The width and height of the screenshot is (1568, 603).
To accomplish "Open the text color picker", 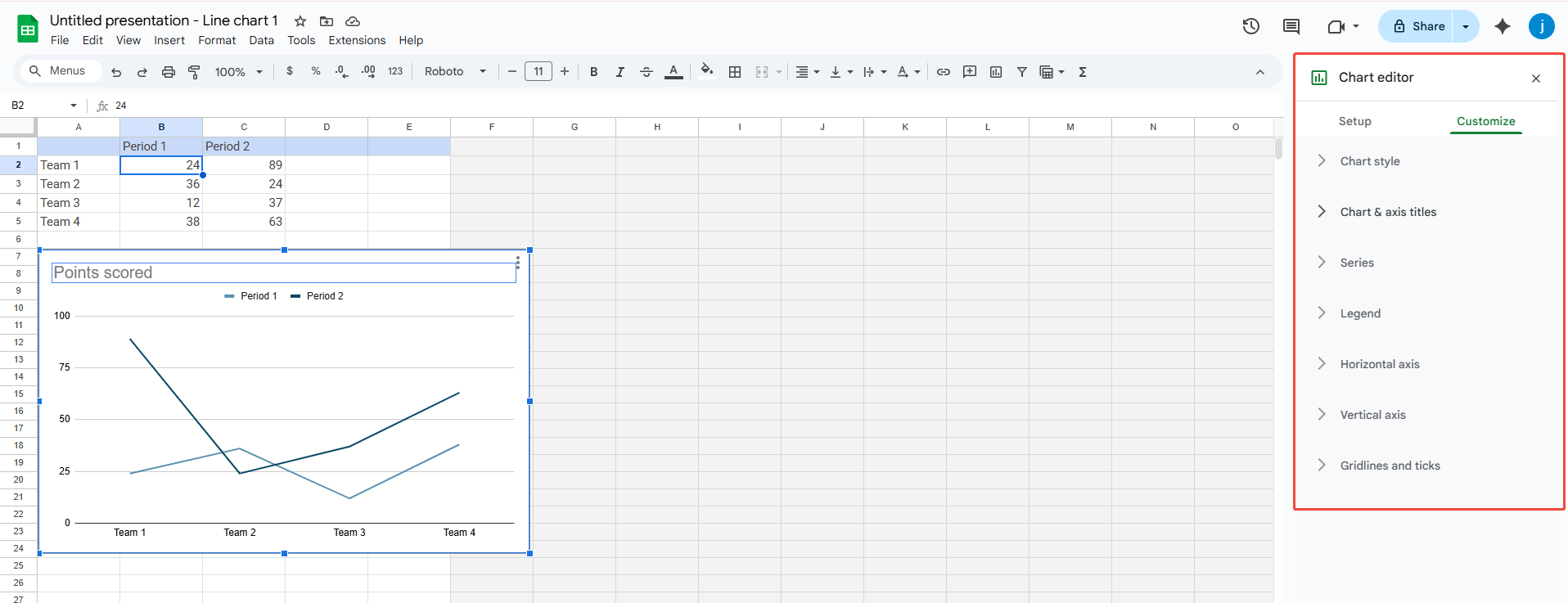I will (x=674, y=72).
